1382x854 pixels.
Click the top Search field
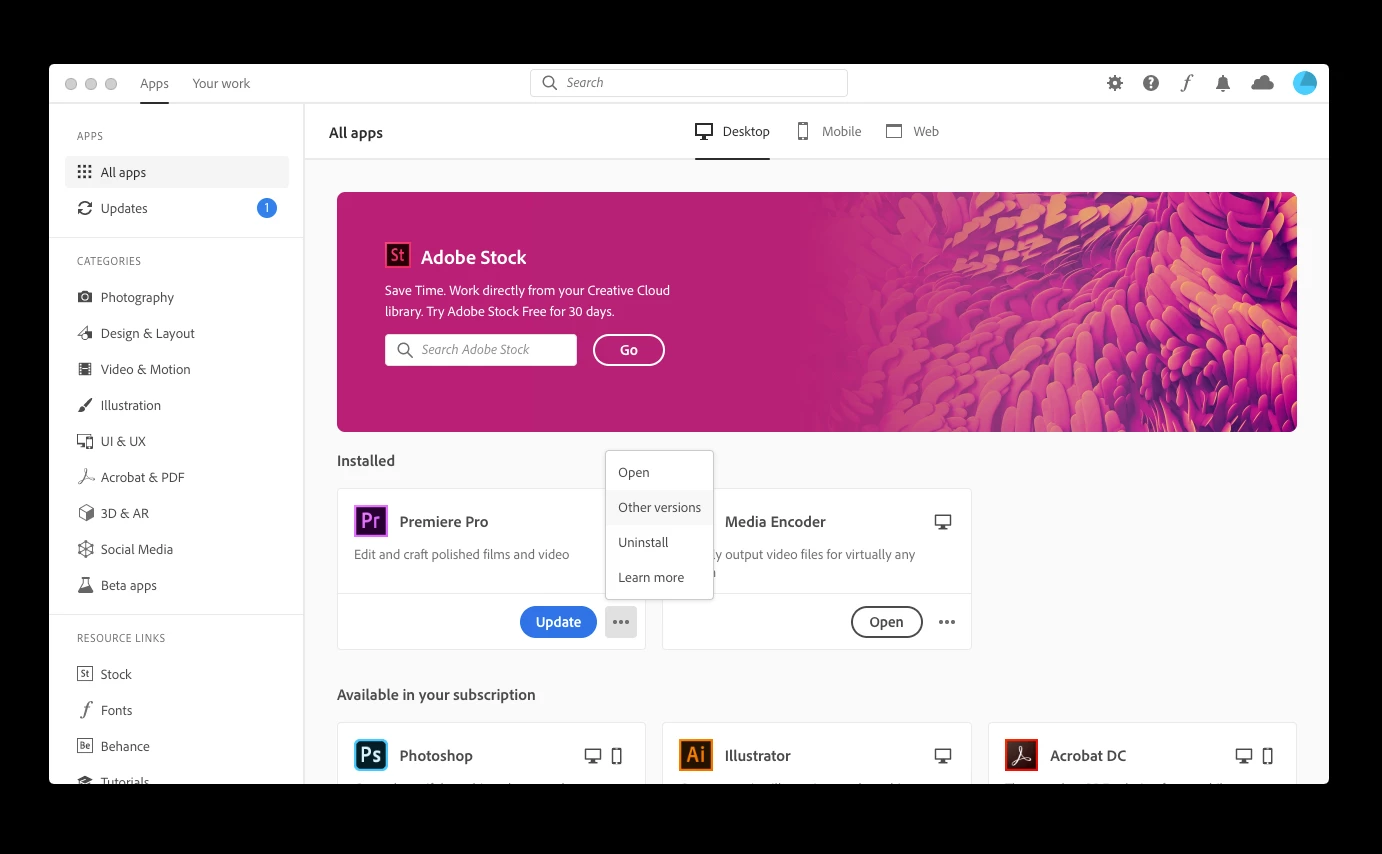point(689,83)
